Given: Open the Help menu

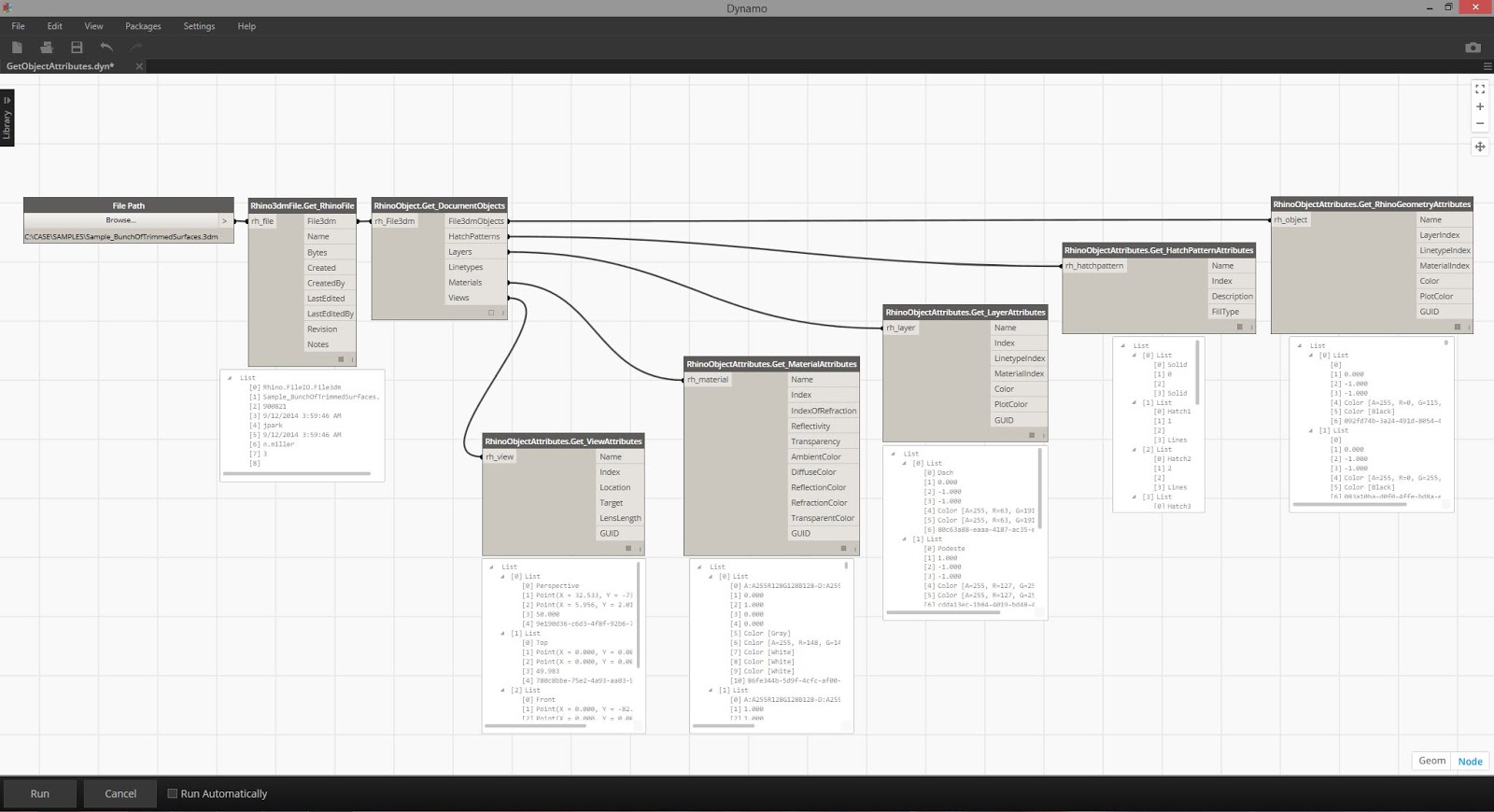Looking at the screenshot, I should pyautogui.click(x=247, y=26).
